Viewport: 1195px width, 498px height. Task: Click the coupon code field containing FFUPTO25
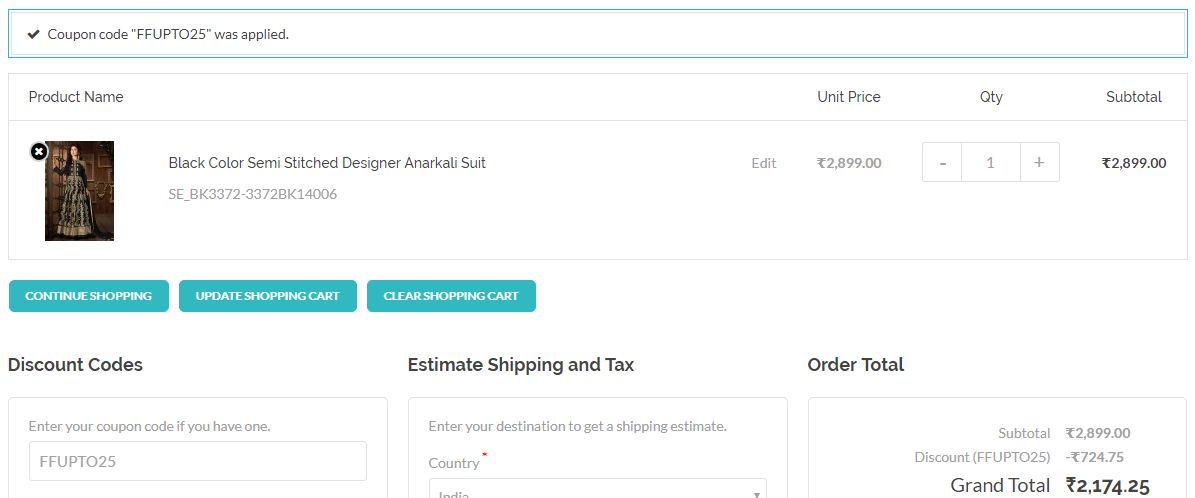198,461
